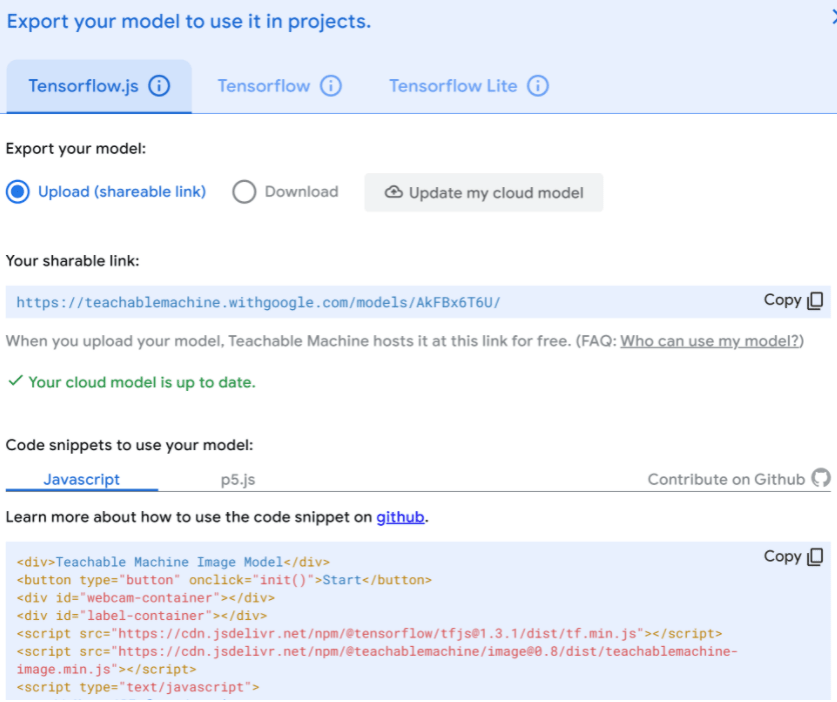Click the tfjs@1.3.1 script source line

(369, 634)
